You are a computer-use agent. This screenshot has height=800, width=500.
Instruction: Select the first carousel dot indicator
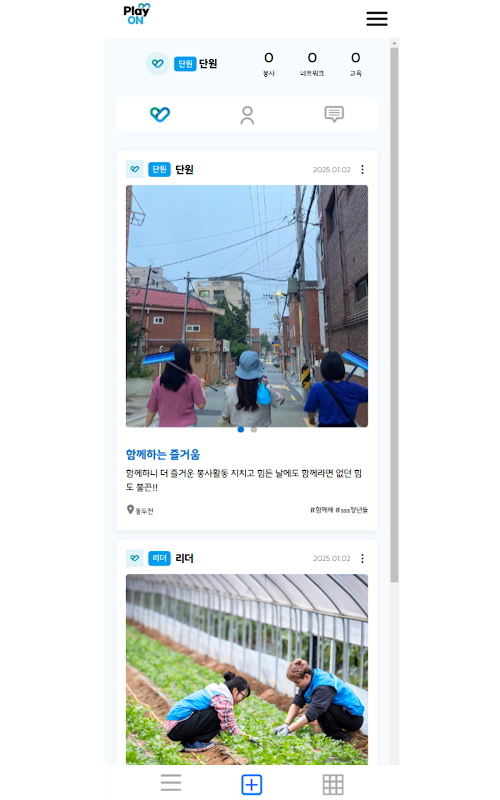pyautogui.click(x=240, y=430)
